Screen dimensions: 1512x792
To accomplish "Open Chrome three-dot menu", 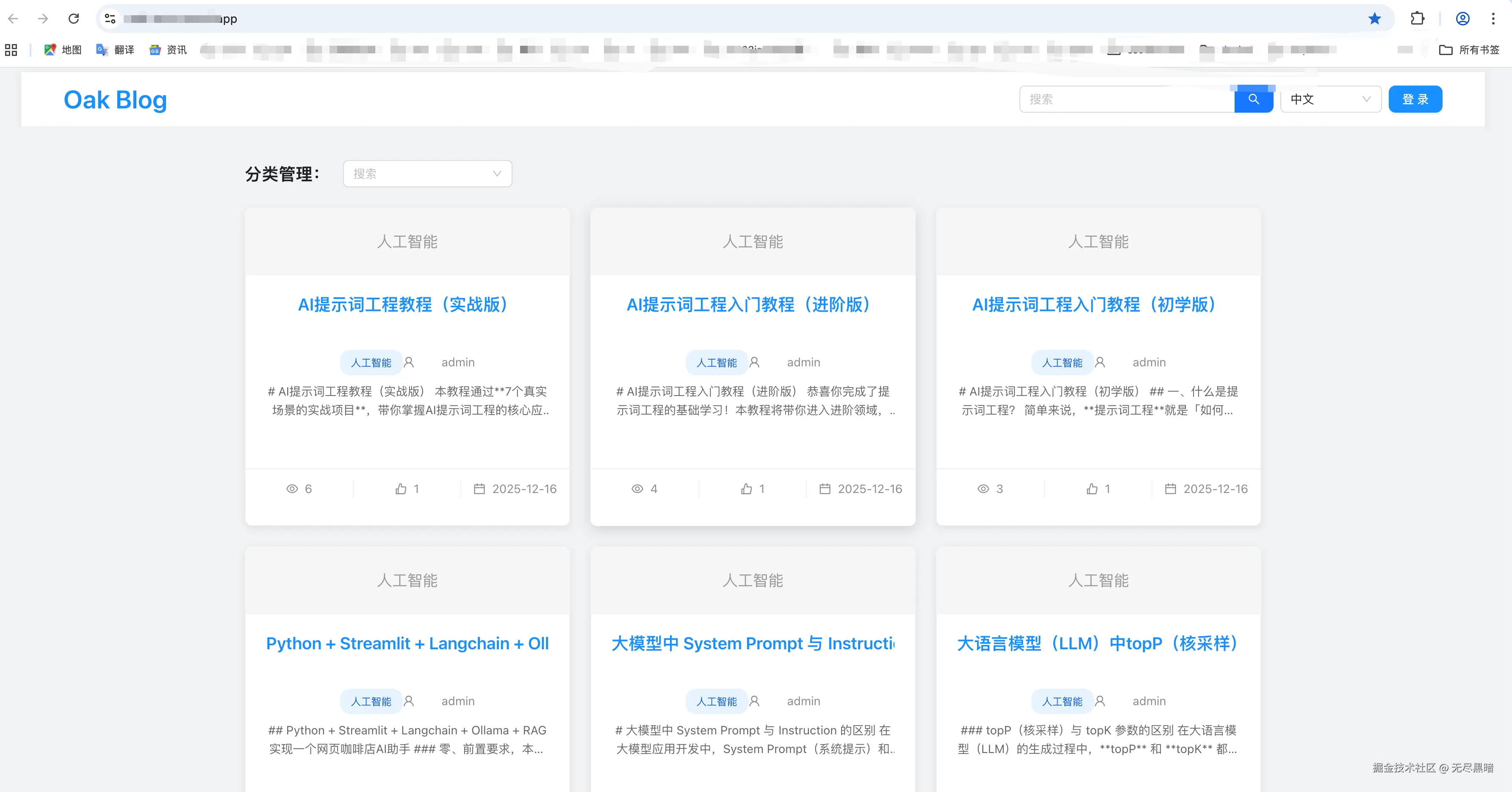I will [x=1493, y=19].
